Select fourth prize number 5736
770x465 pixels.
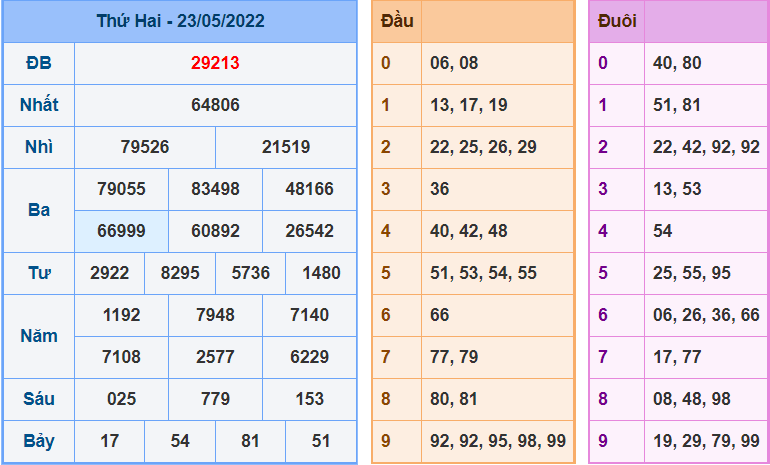coord(250,273)
